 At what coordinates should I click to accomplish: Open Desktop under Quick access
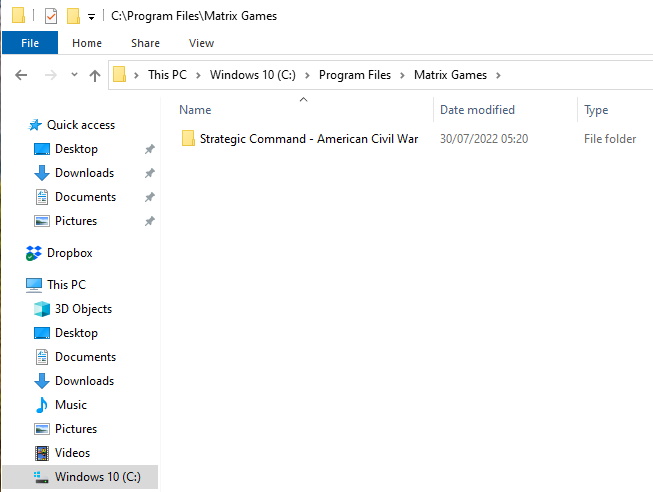pyautogui.click(x=76, y=149)
